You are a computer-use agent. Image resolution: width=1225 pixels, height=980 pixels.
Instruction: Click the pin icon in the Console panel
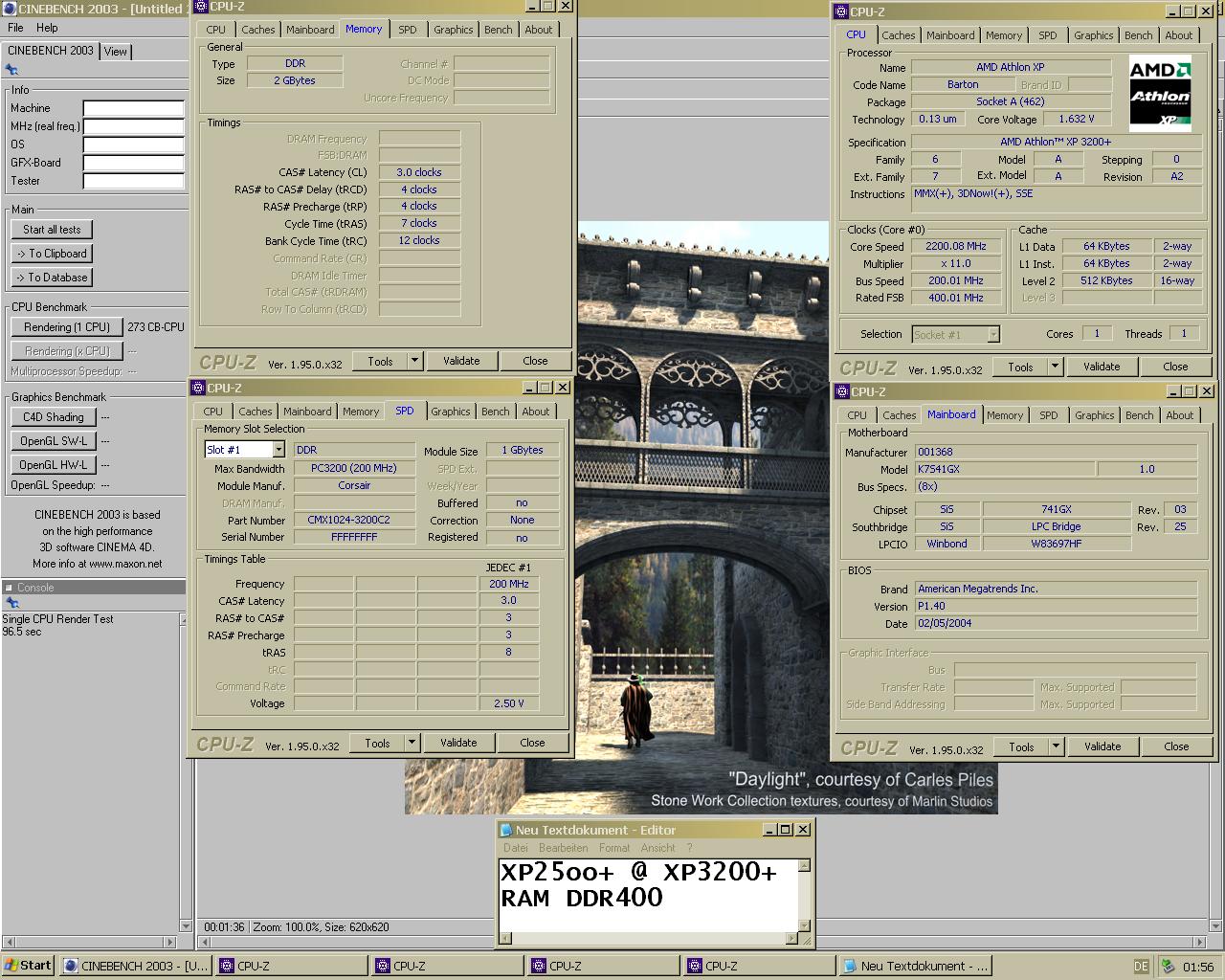point(11,603)
